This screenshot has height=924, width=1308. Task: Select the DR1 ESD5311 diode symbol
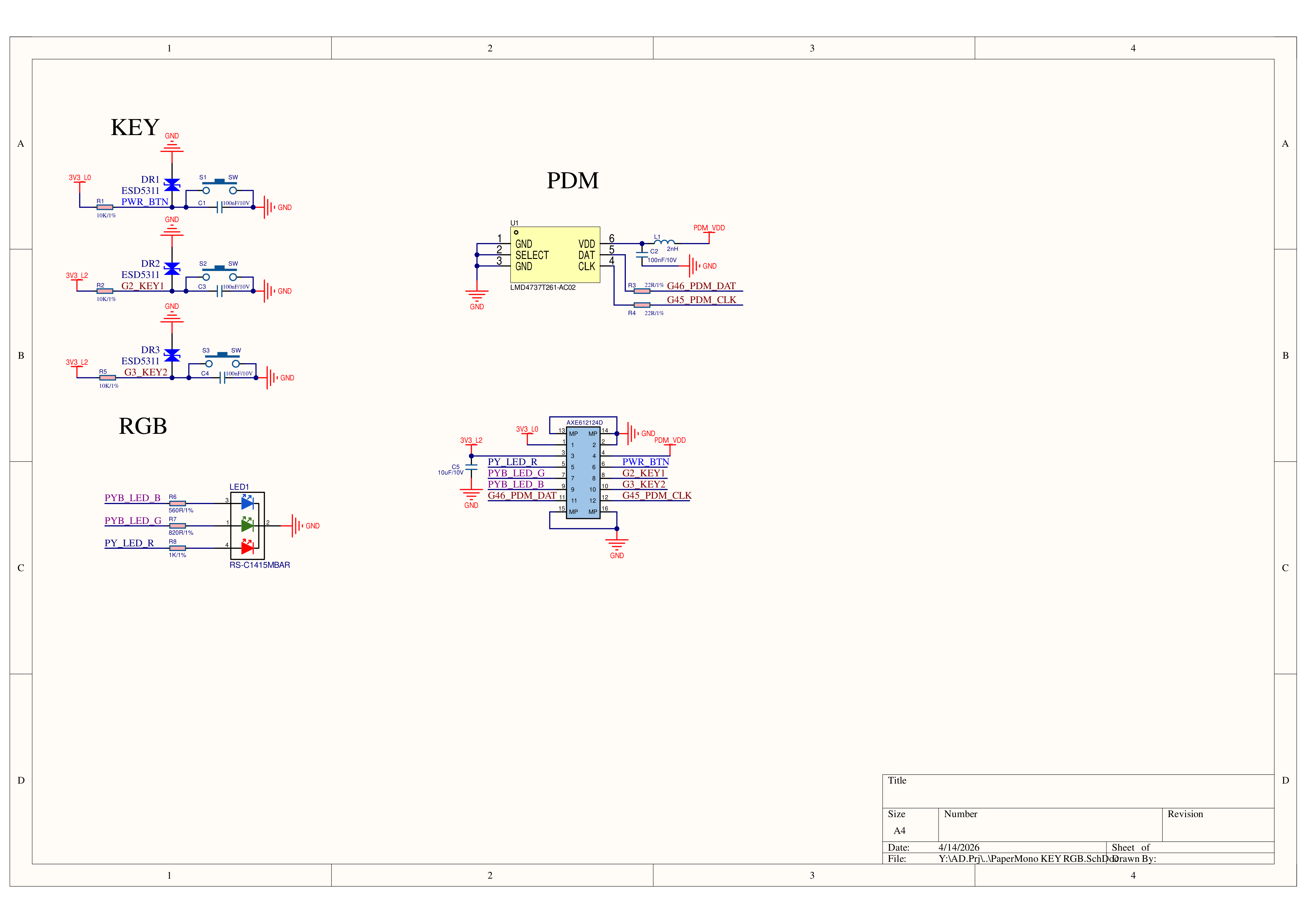(172, 184)
